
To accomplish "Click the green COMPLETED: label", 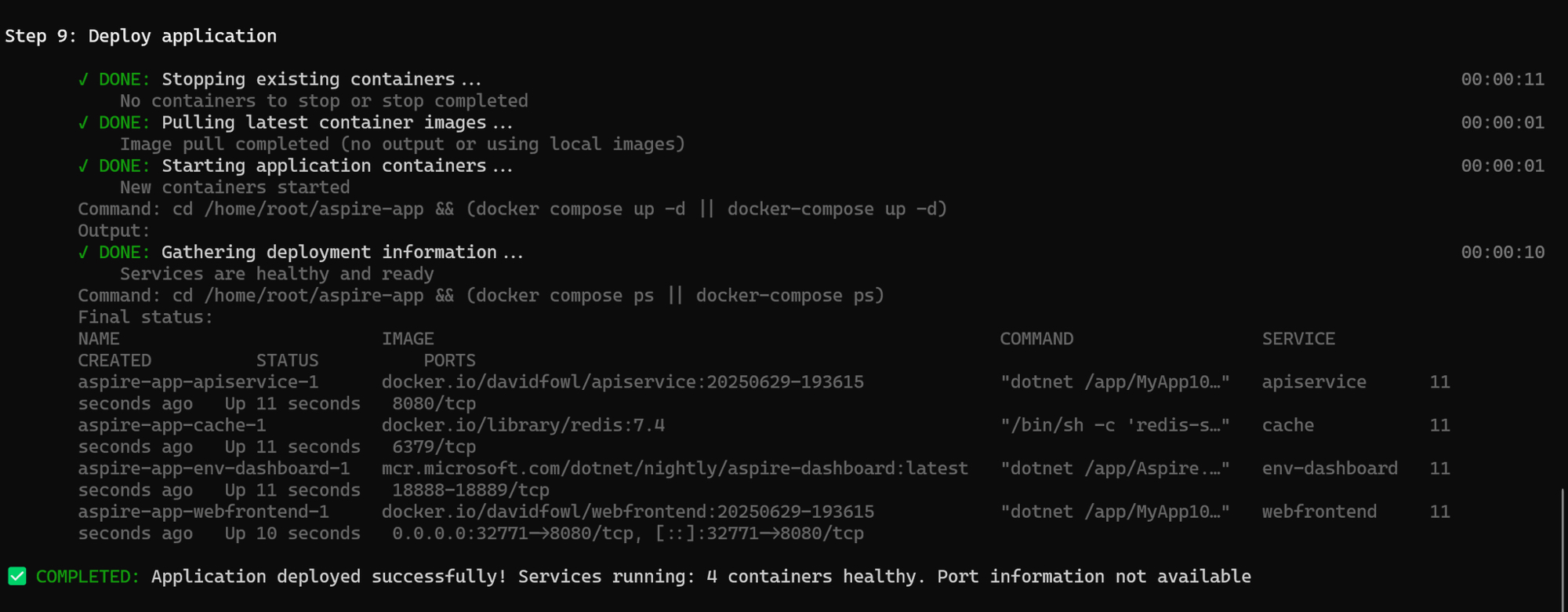I will [88, 577].
